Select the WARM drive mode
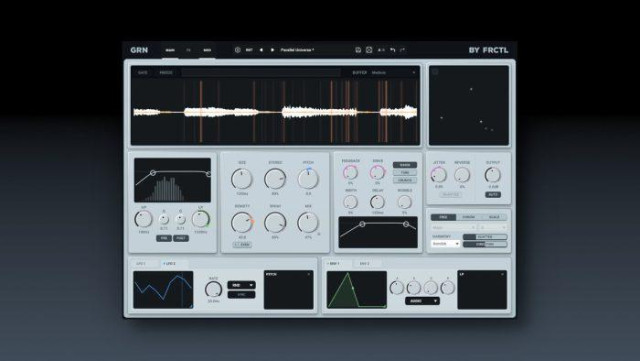 pyautogui.click(x=404, y=165)
